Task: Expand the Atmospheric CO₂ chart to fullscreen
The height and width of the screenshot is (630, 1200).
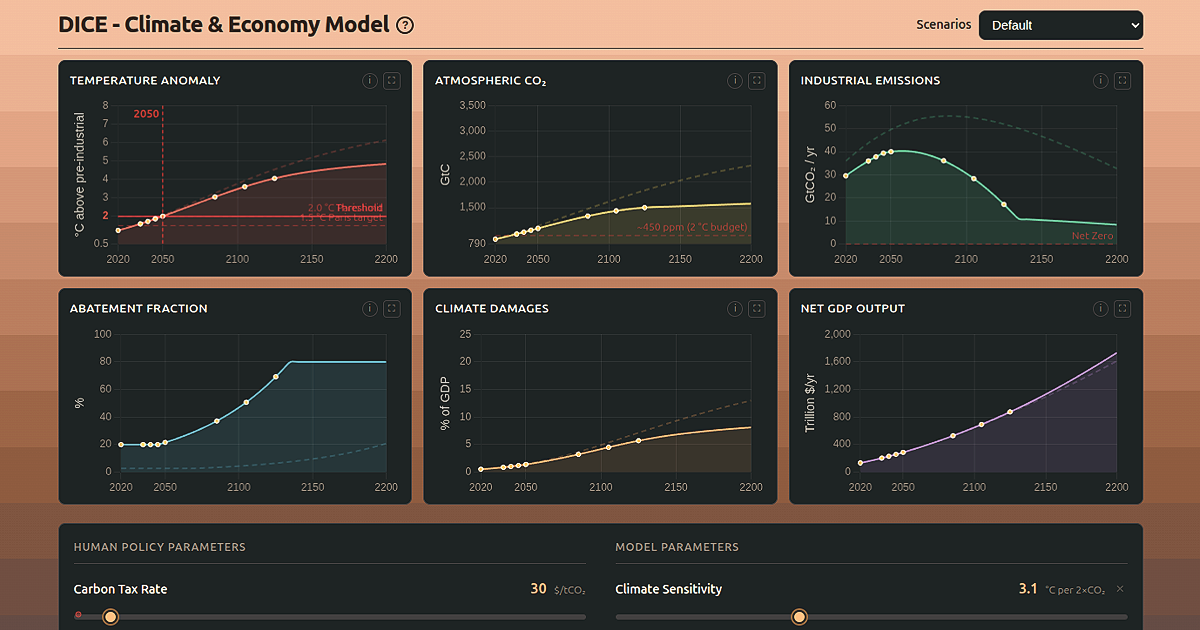Action: click(x=757, y=81)
